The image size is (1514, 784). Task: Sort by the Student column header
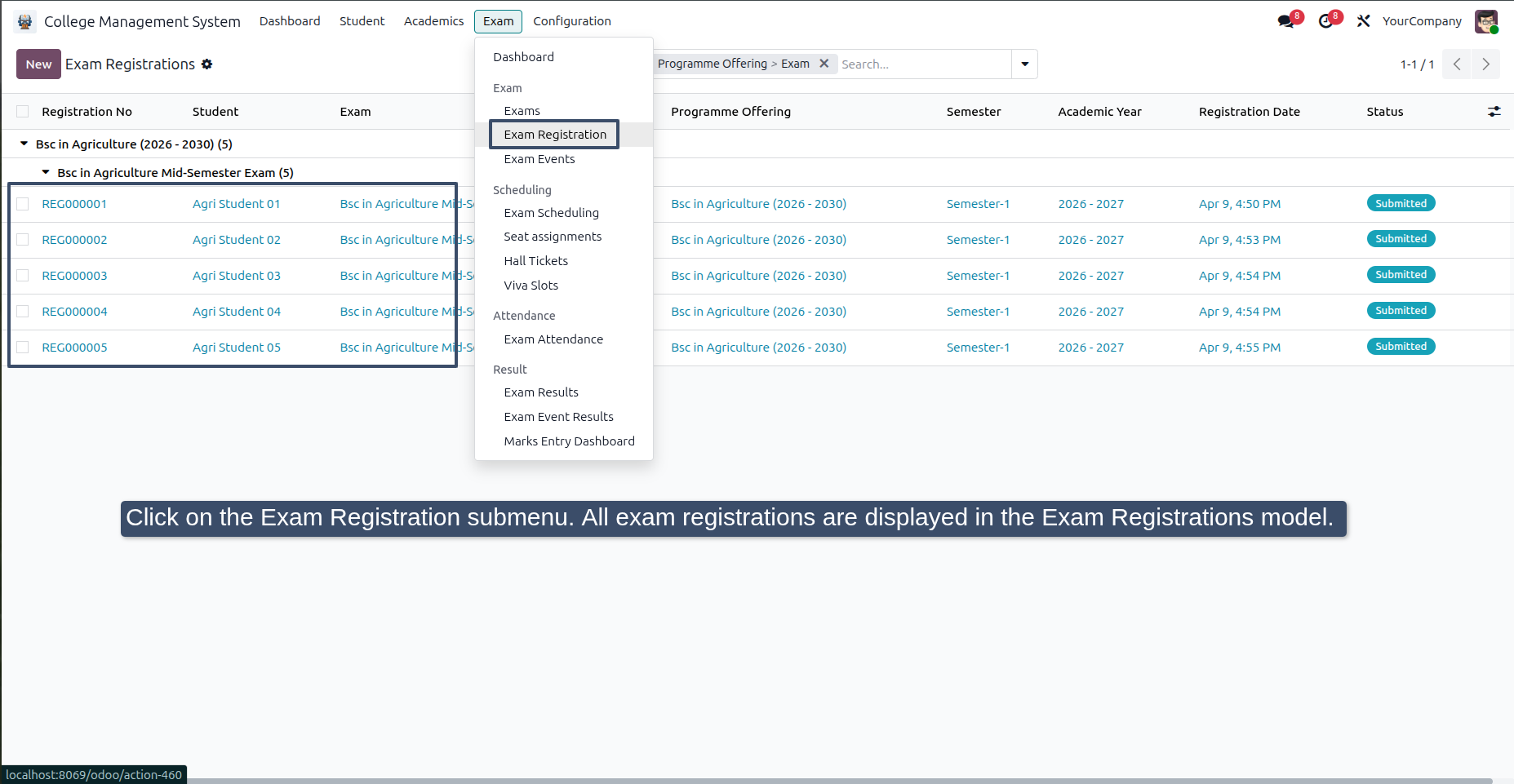pos(215,112)
